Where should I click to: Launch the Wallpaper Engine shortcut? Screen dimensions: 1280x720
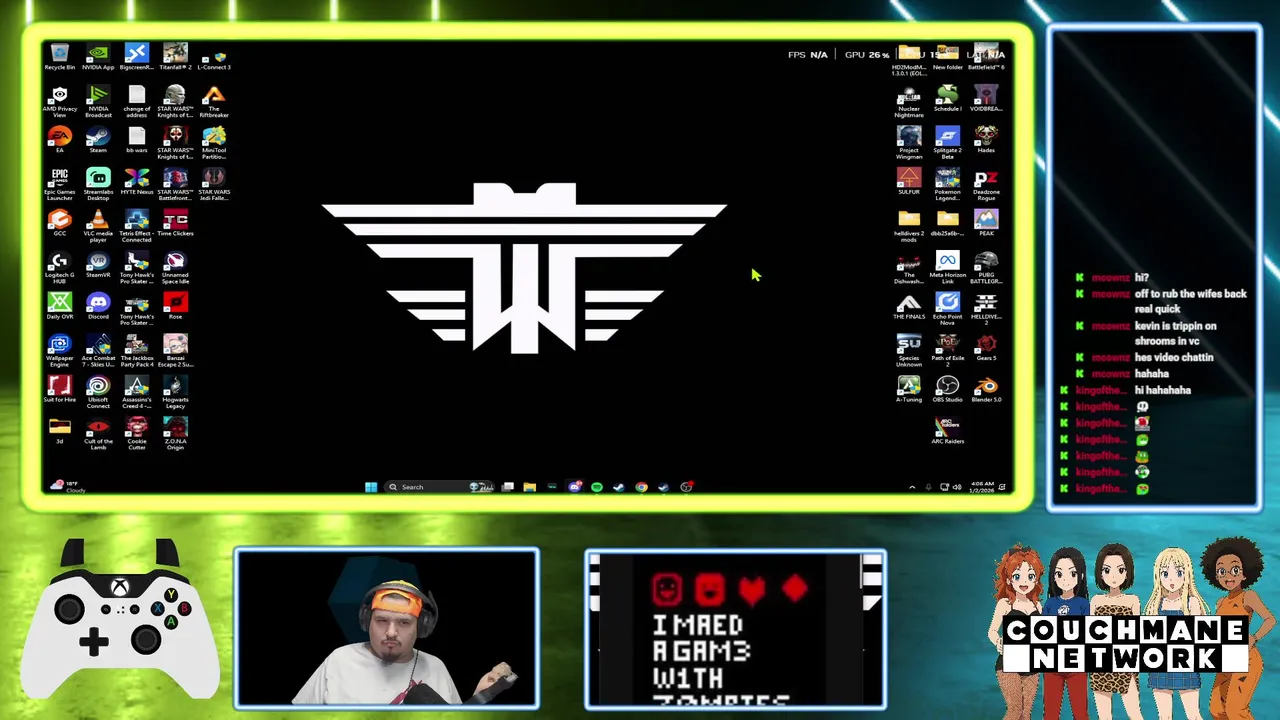60,351
